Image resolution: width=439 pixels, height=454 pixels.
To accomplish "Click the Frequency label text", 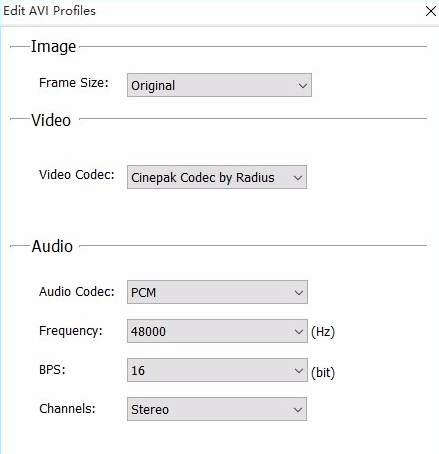I will (71, 331).
